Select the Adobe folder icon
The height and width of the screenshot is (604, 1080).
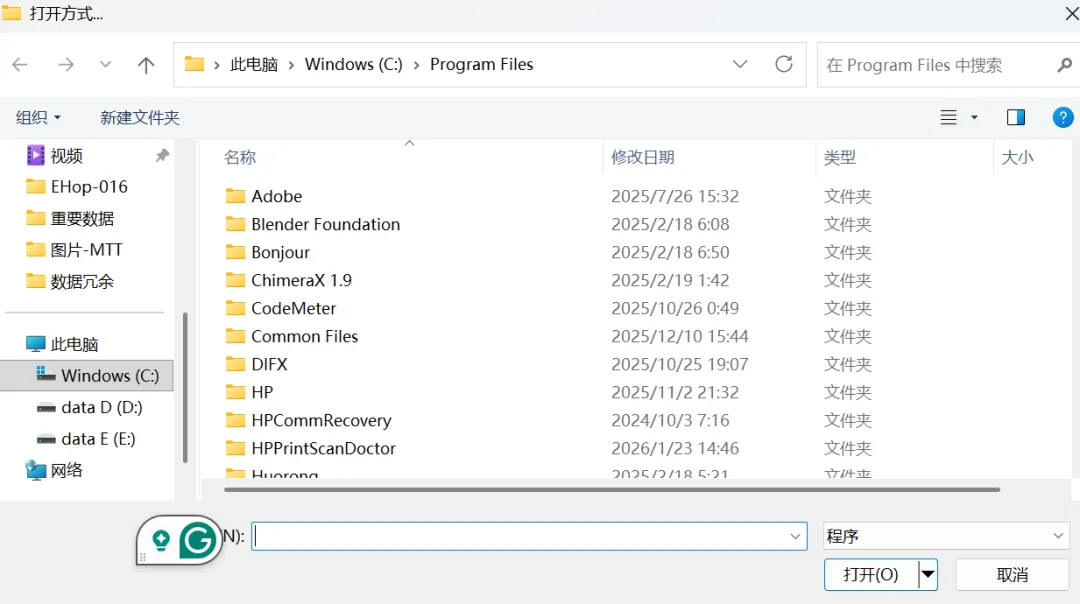[x=235, y=196]
